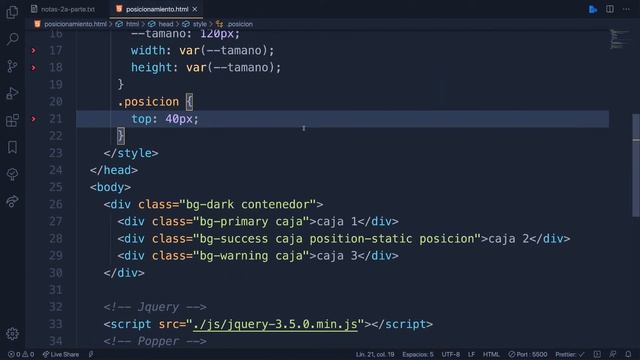
Task: Toggle Live Server on Port 5500
Action: 527,354
